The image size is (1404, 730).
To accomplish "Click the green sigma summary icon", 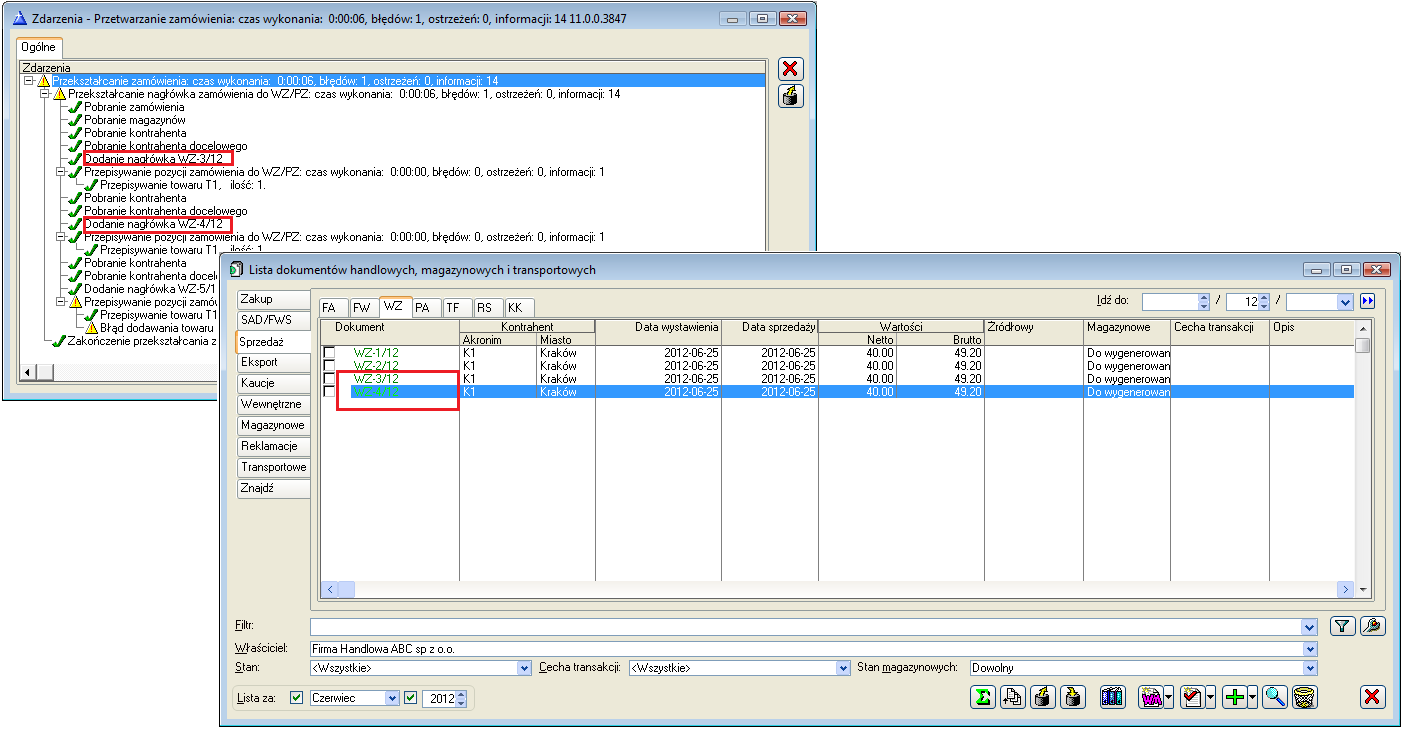I will (984, 697).
